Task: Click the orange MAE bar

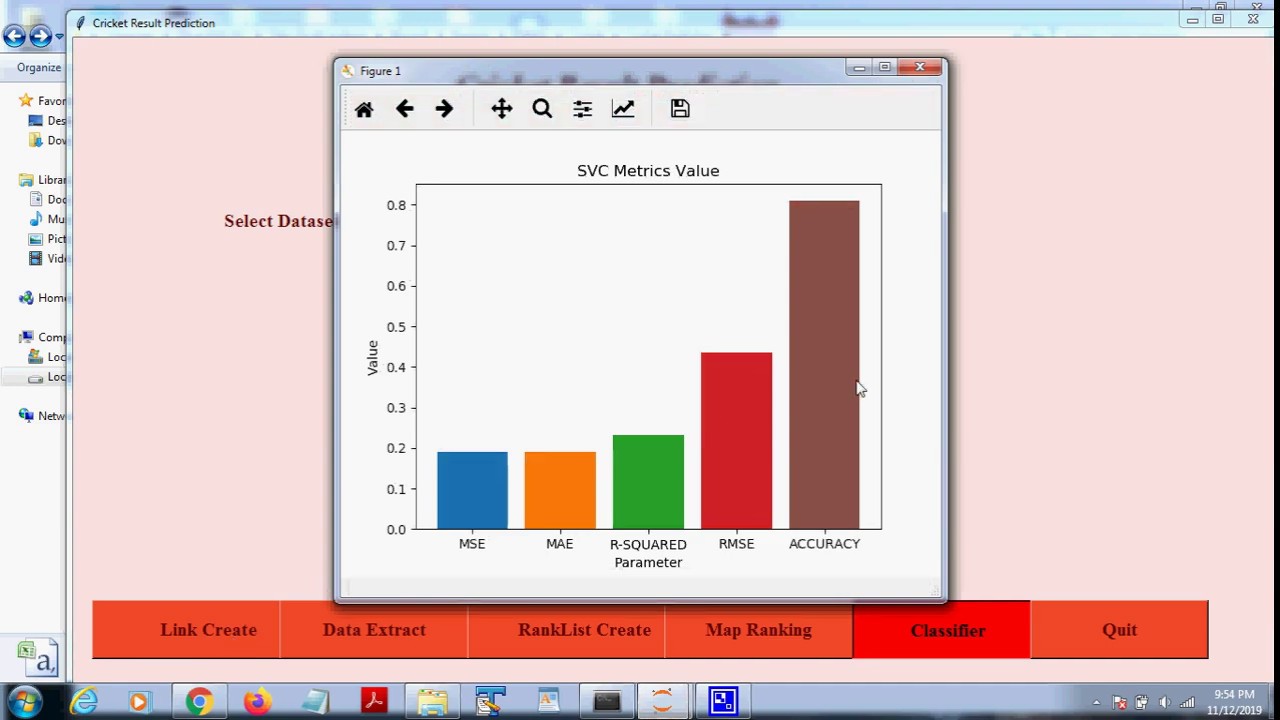Action: pos(560,490)
